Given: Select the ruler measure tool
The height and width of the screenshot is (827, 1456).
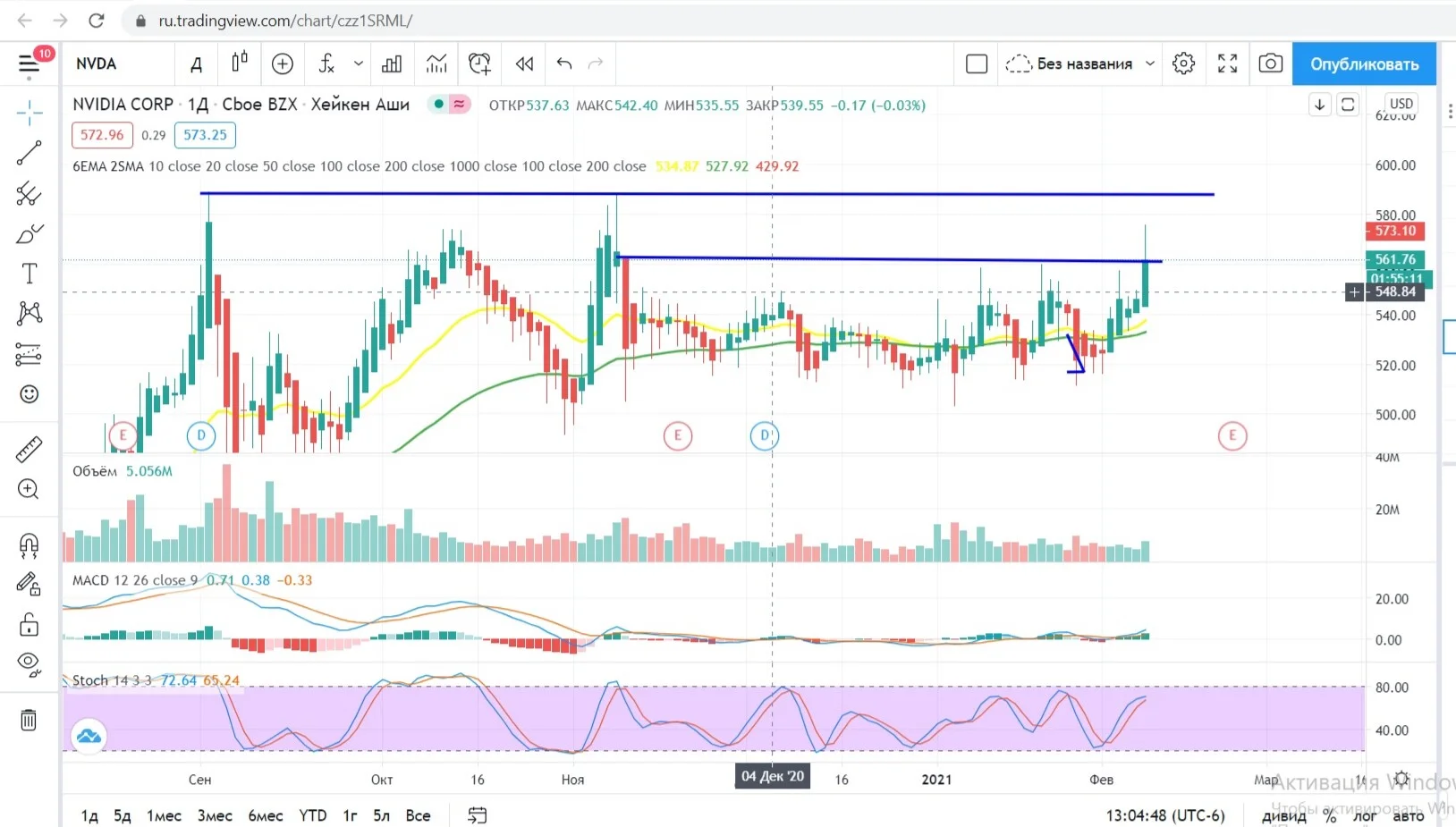Looking at the screenshot, I should 29,449.
